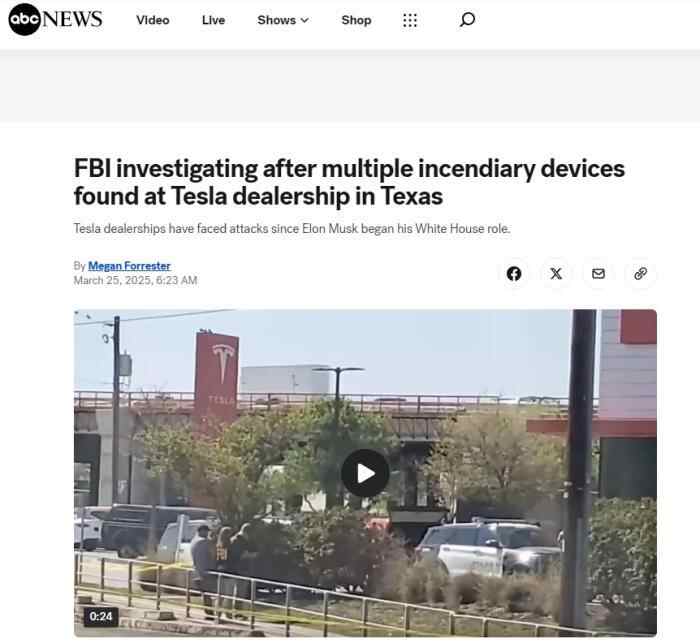Viewport: 700px width, 643px height.
Task: Click the 0:24 video duration badge
Action: click(x=101, y=617)
